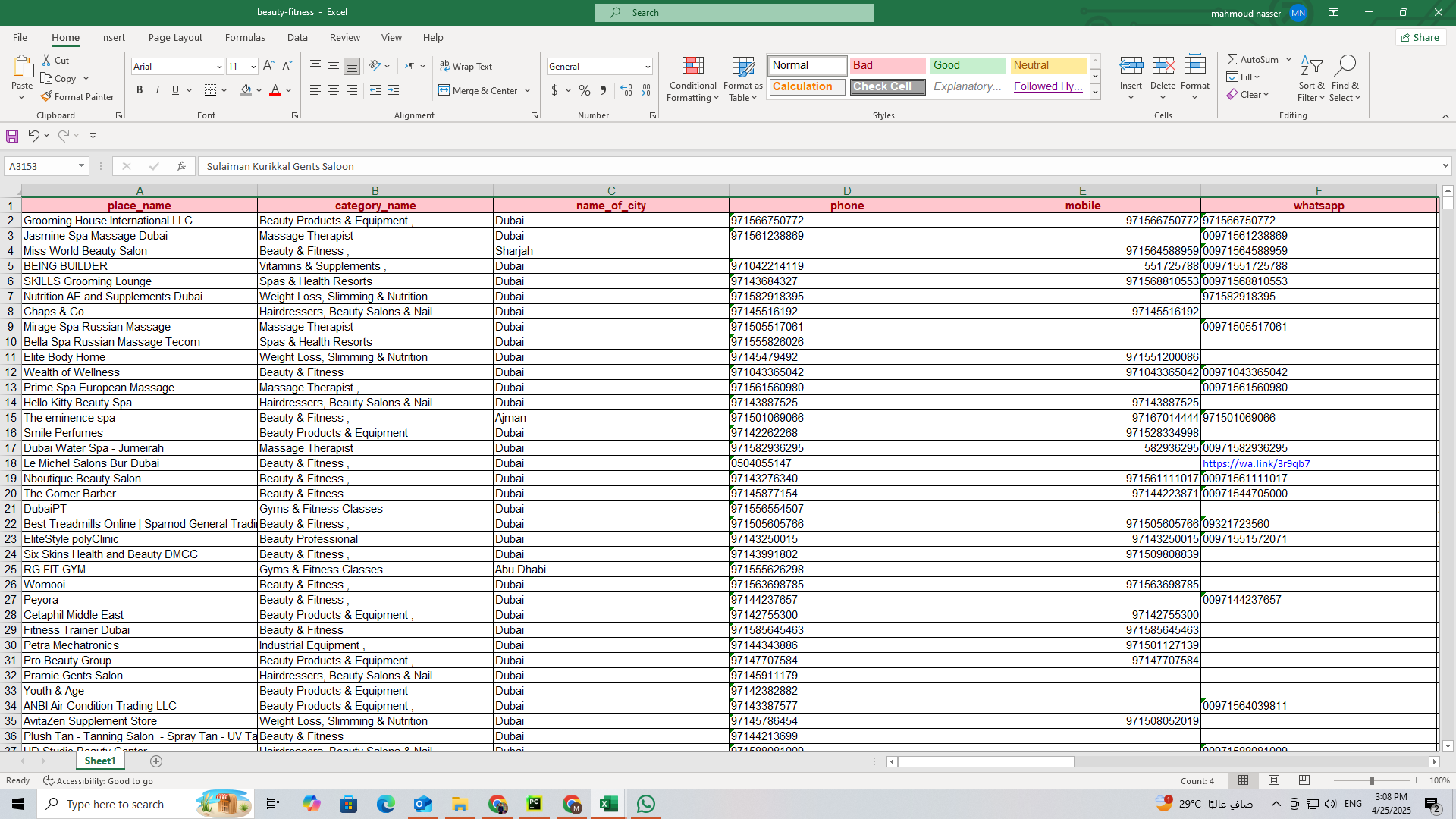Open the wa.link hyperlink in cell F18
The image size is (1456, 819).
coord(1256,463)
